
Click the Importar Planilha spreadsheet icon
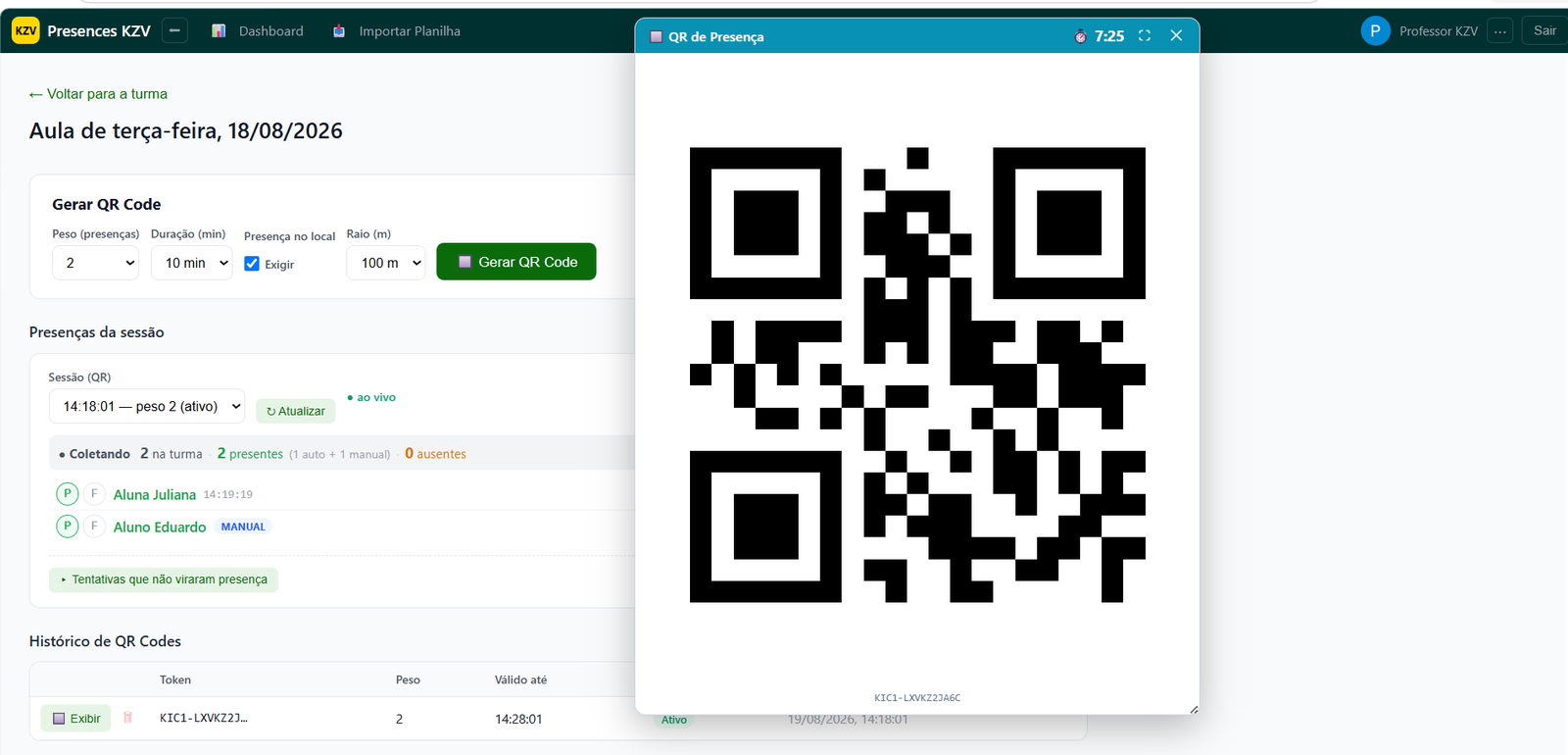point(339,31)
